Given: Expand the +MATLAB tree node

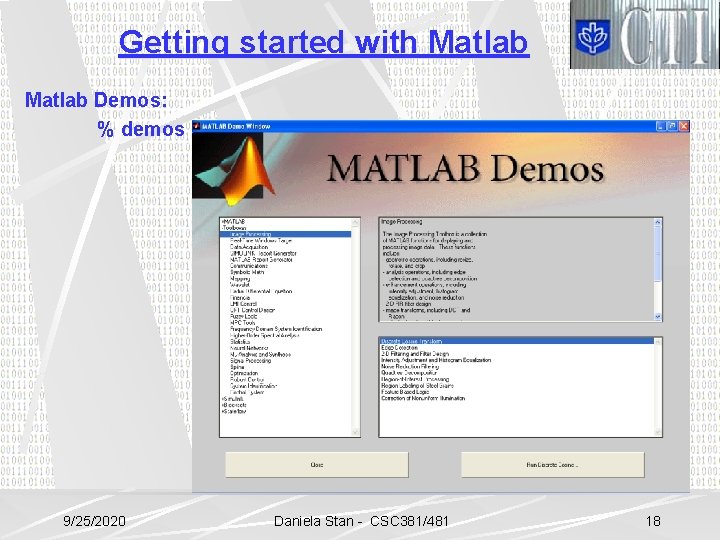Looking at the screenshot, I should pyautogui.click(x=233, y=221).
